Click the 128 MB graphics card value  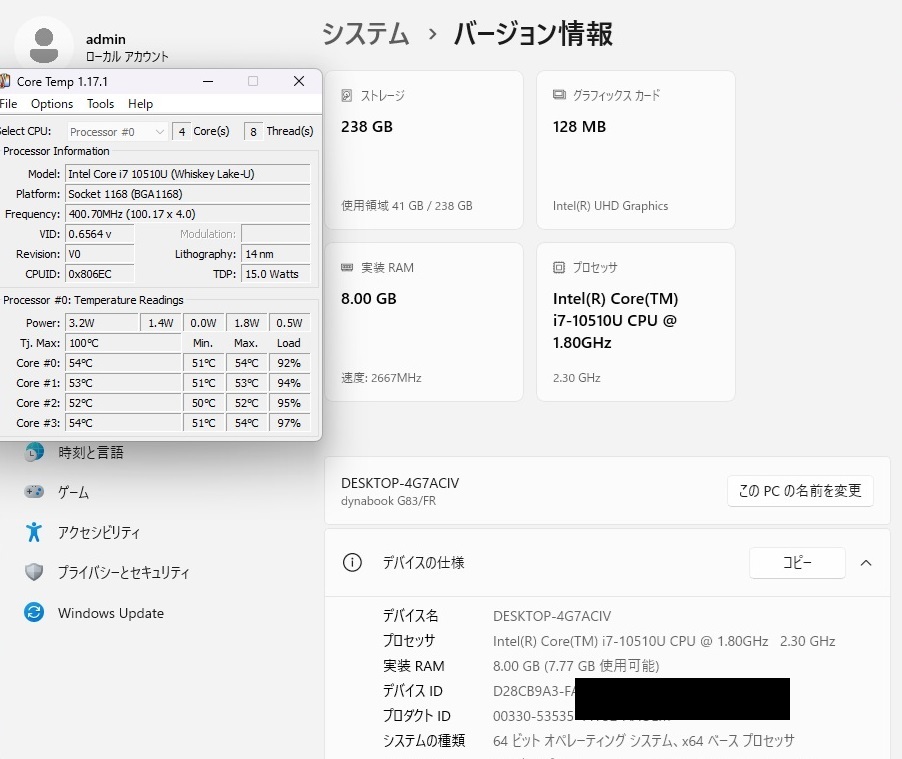click(x=579, y=127)
